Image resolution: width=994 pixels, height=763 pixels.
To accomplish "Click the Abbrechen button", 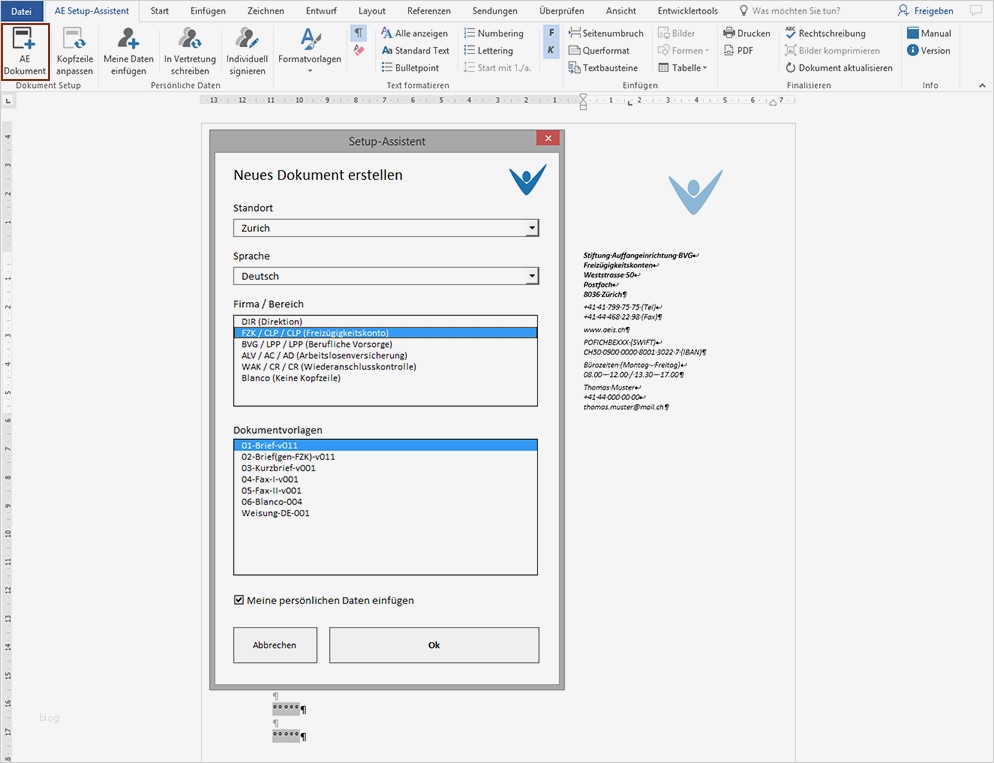I will pos(274,645).
